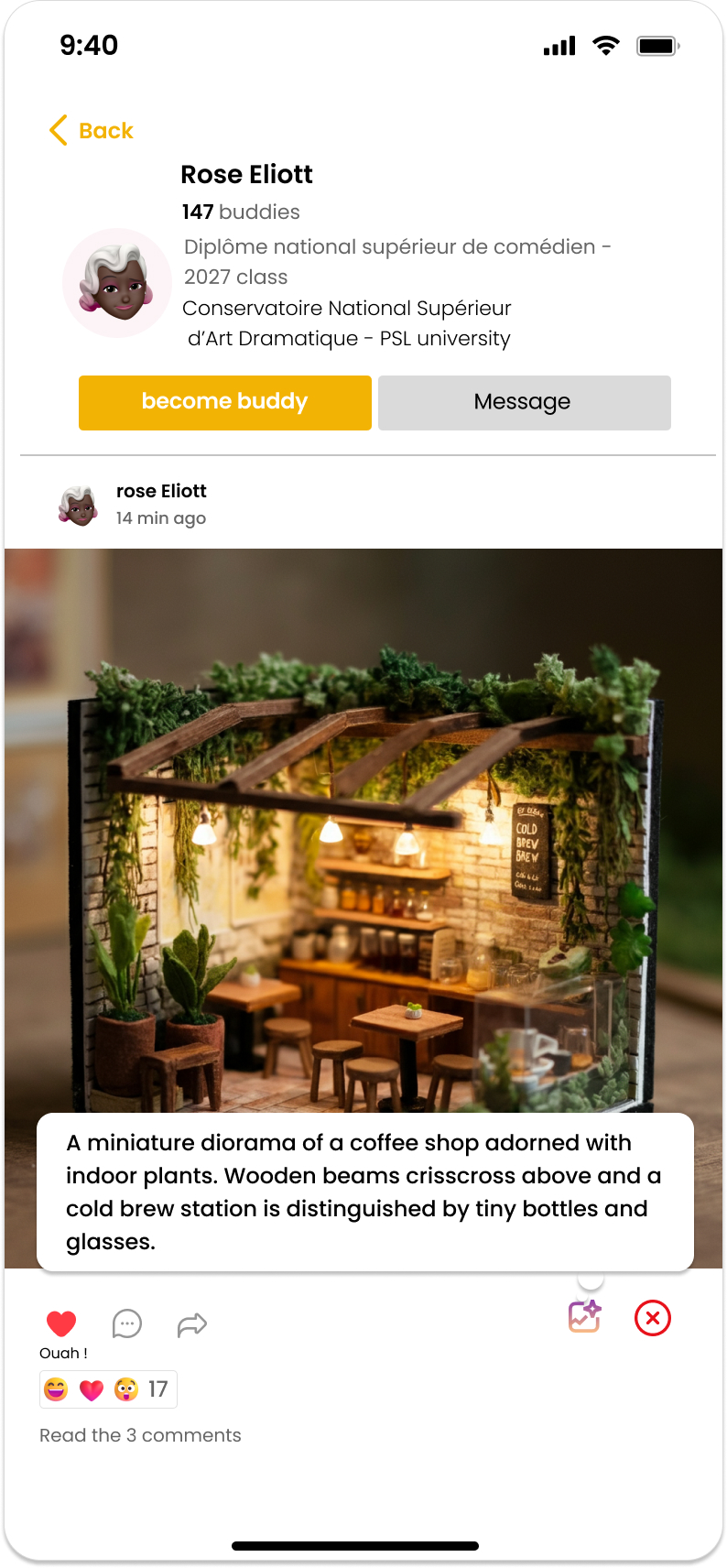Open the coffee shop diorama photo
Viewport: 727px width, 1568px height.
pyautogui.click(x=363, y=830)
